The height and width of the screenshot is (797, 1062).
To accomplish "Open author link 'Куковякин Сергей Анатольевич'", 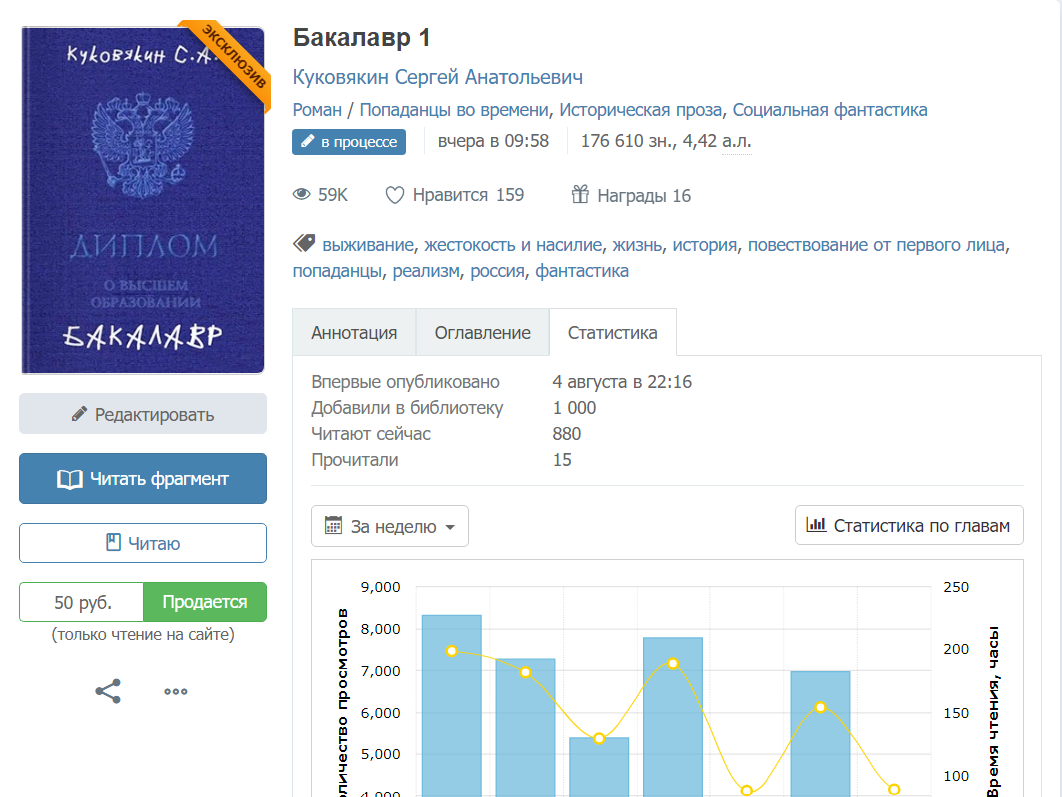I will point(437,77).
